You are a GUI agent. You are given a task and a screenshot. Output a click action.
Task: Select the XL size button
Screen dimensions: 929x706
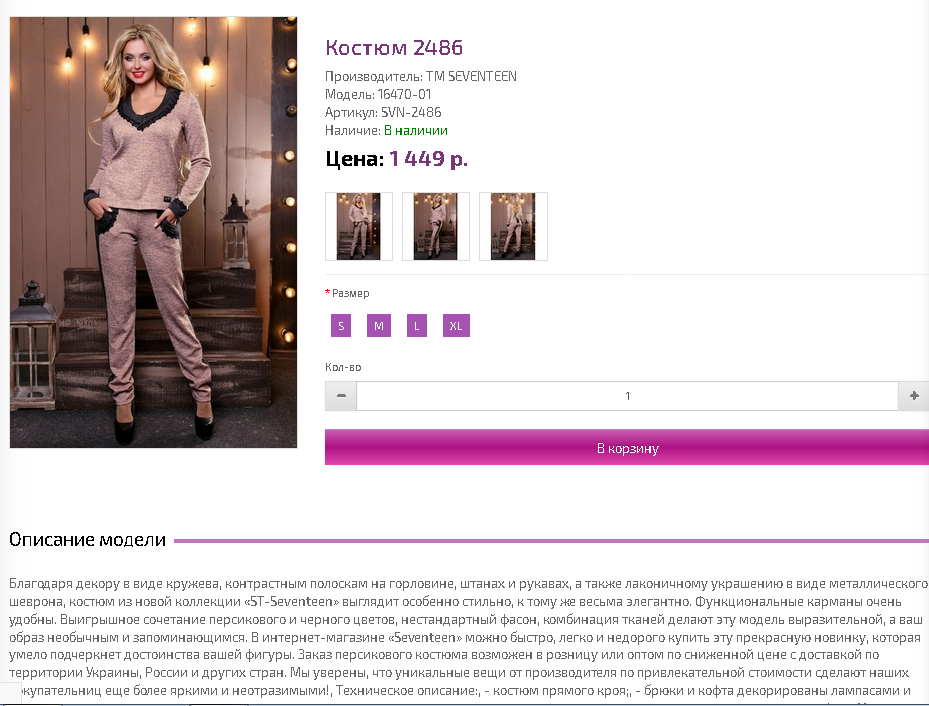click(x=456, y=326)
